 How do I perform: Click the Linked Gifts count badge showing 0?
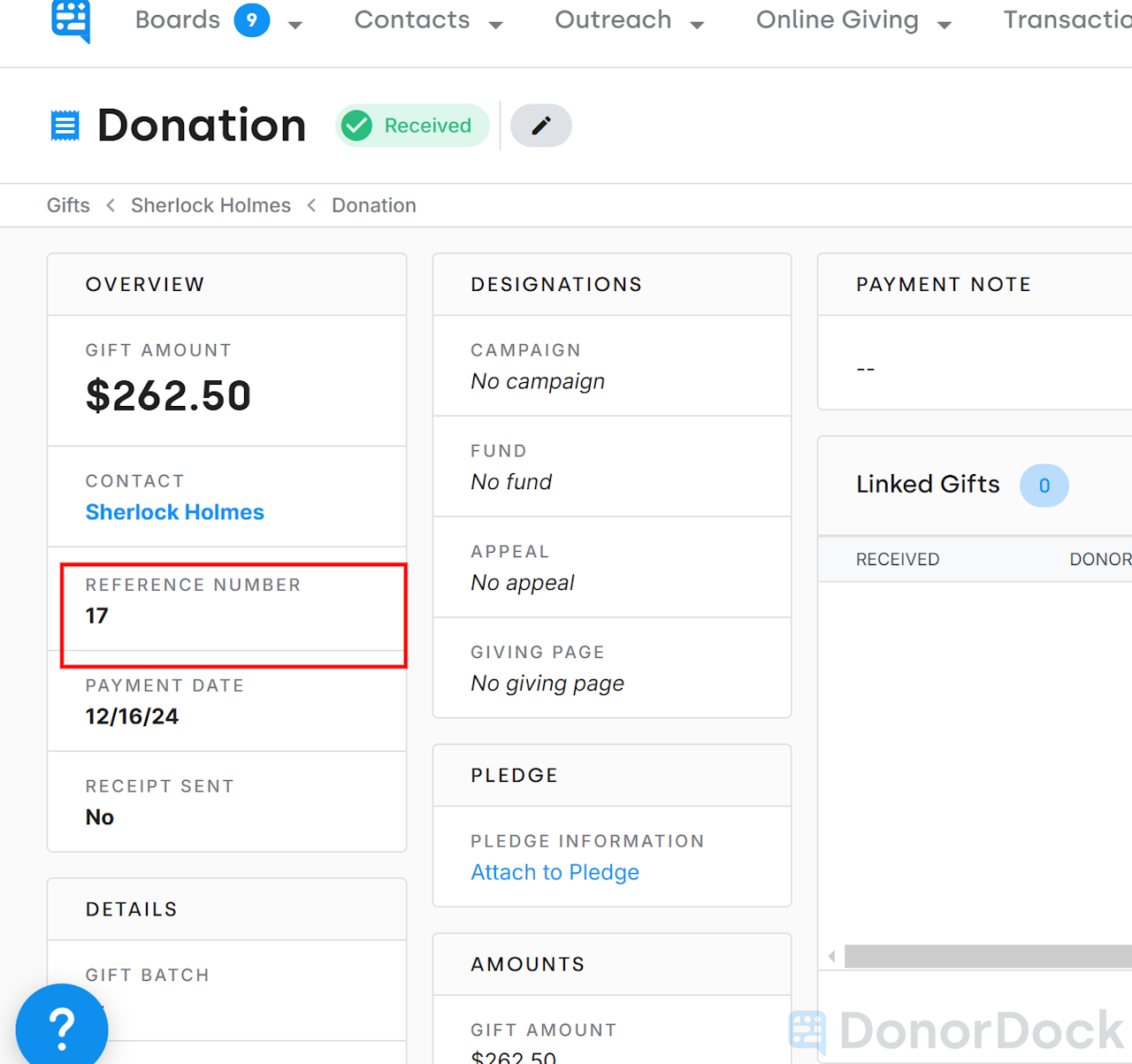tap(1044, 486)
